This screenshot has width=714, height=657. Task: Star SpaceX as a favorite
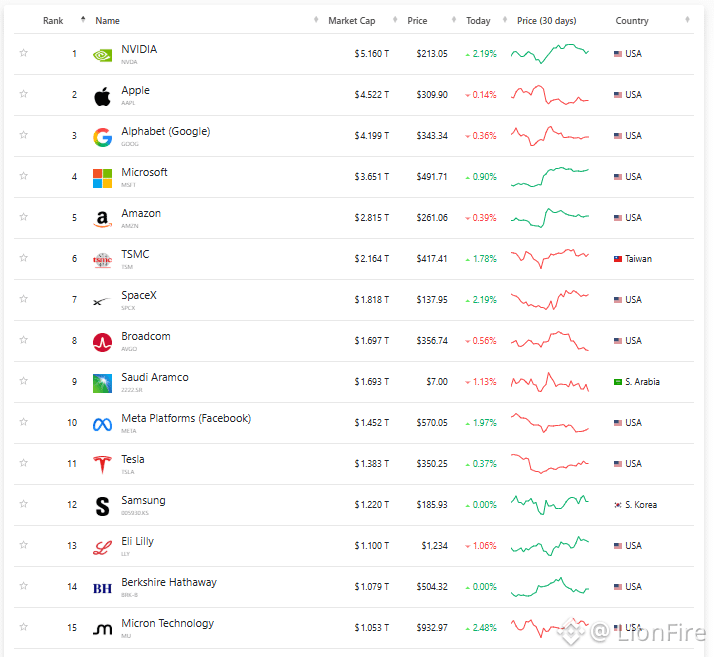coord(24,299)
